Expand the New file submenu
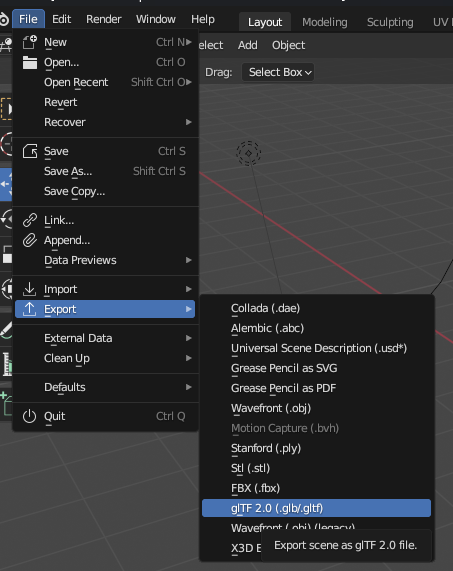Screen dimensions: 453x571 point(105,42)
